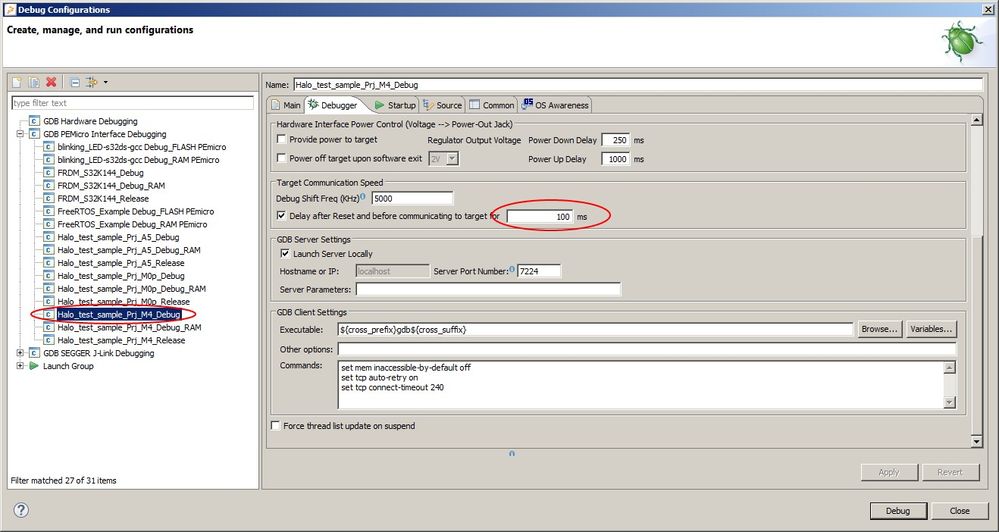
Task: Click the Other options field
Action: point(647,349)
